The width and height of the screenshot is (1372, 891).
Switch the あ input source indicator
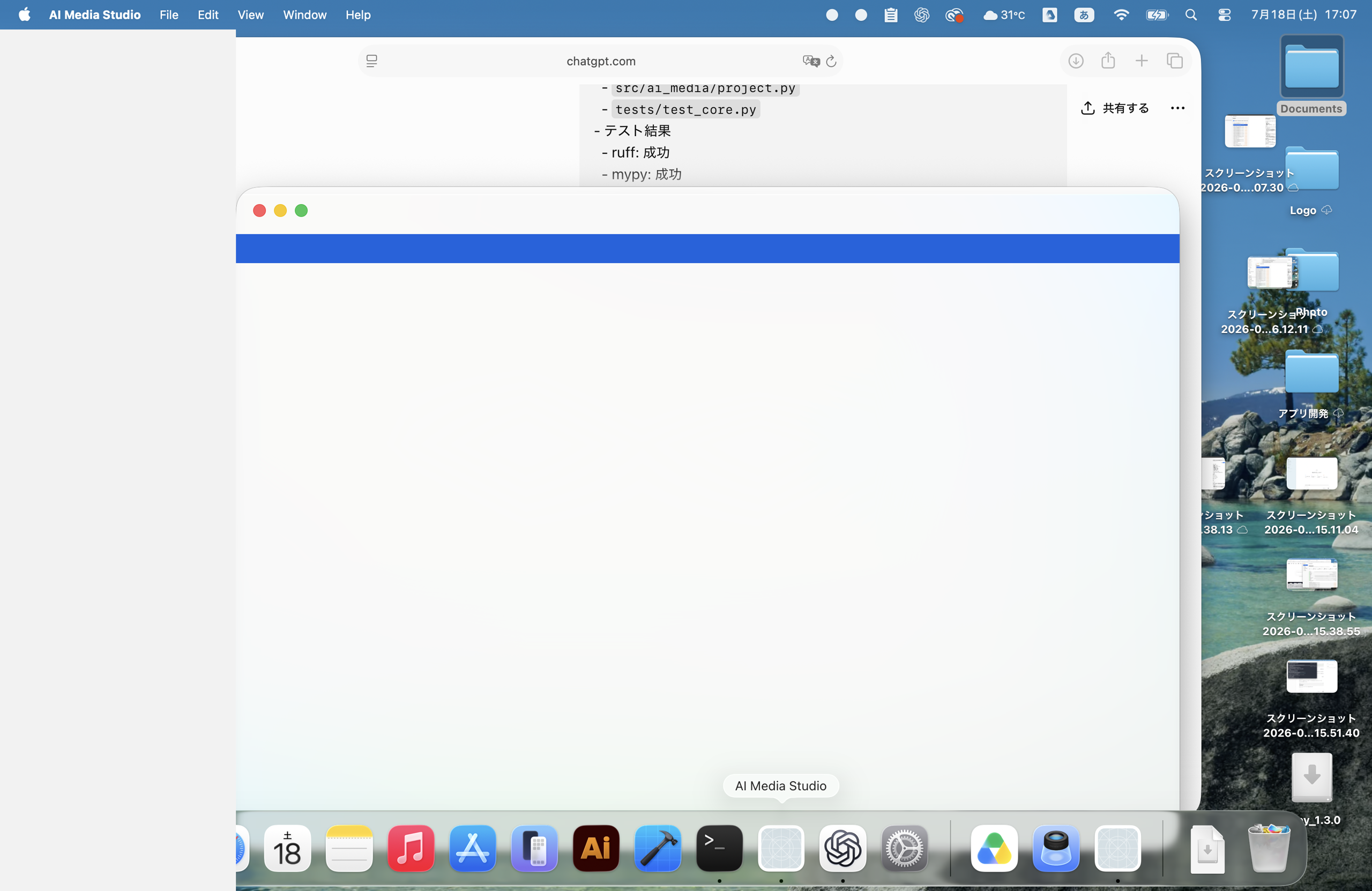click(x=1084, y=15)
